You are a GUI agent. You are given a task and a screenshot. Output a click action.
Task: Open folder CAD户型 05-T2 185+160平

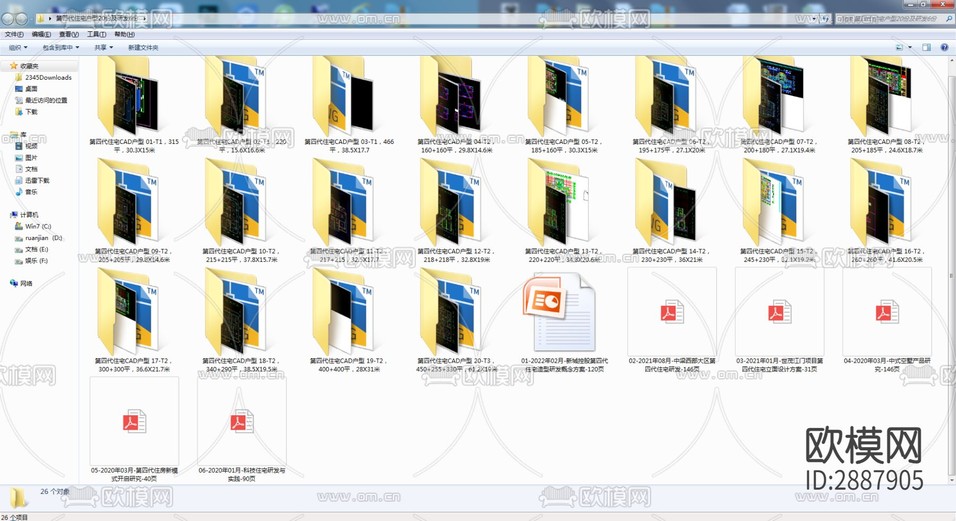click(x=565, y=104)
